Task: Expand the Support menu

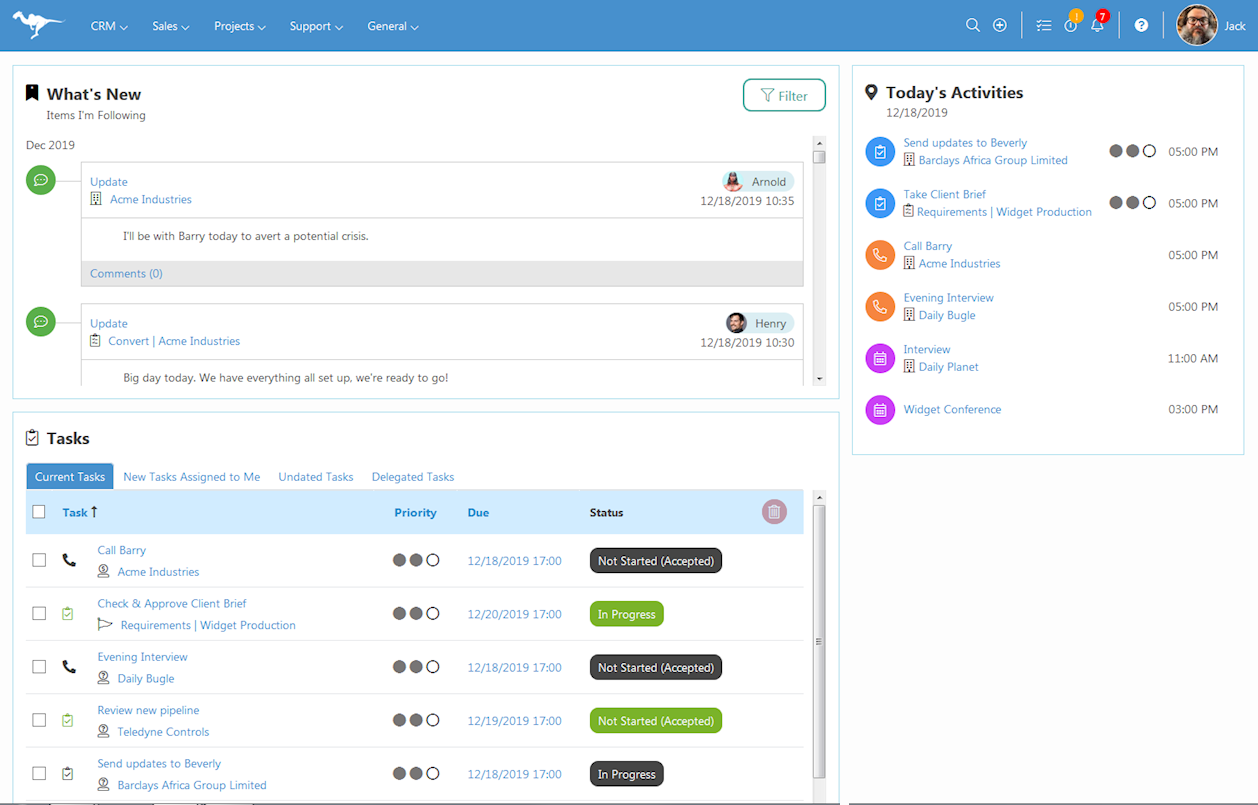Action: [x=316, y=26]
